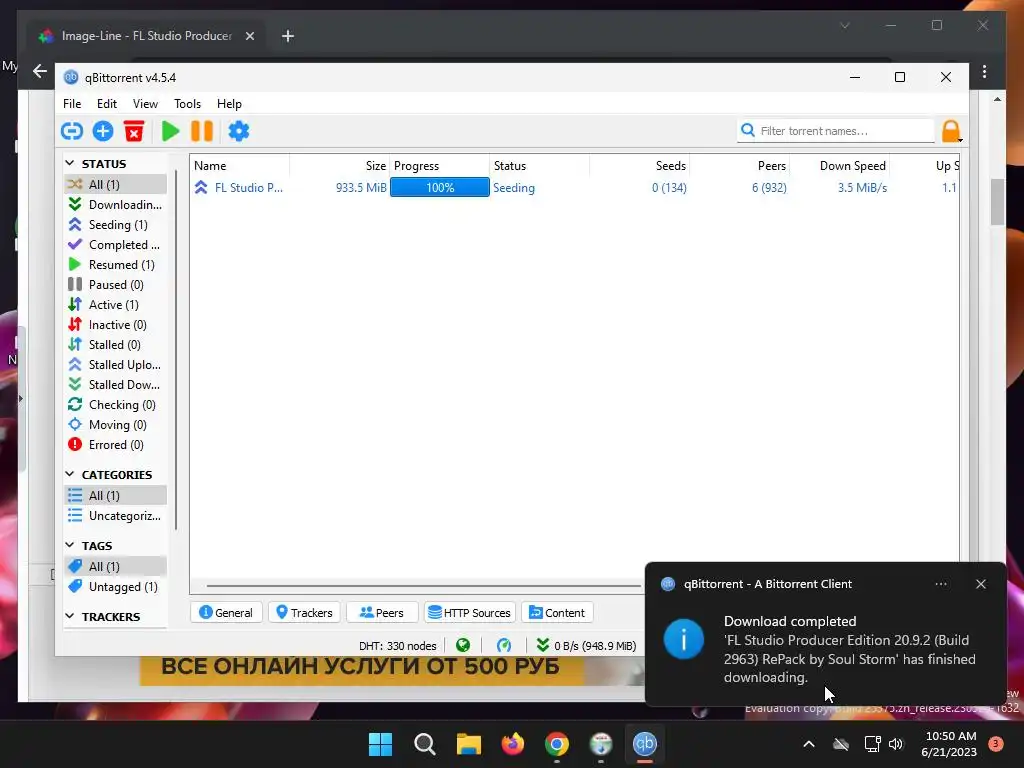
Task: Select the Stalled Uploading filter
Action: coord(116,365)
